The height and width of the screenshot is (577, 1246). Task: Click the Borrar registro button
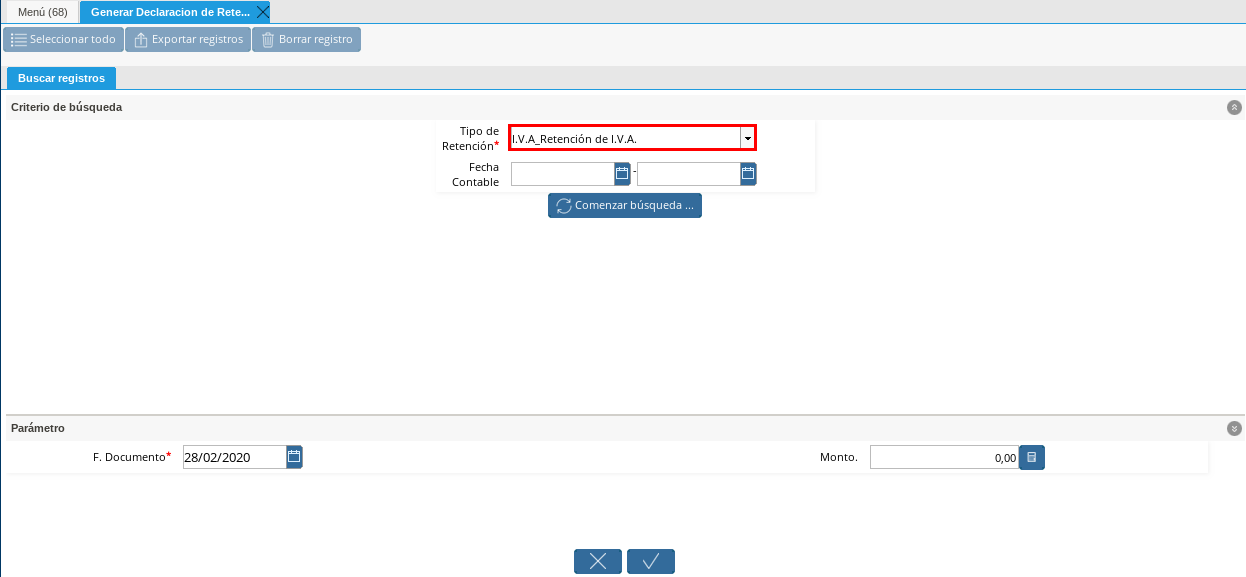tap(306, 40)
